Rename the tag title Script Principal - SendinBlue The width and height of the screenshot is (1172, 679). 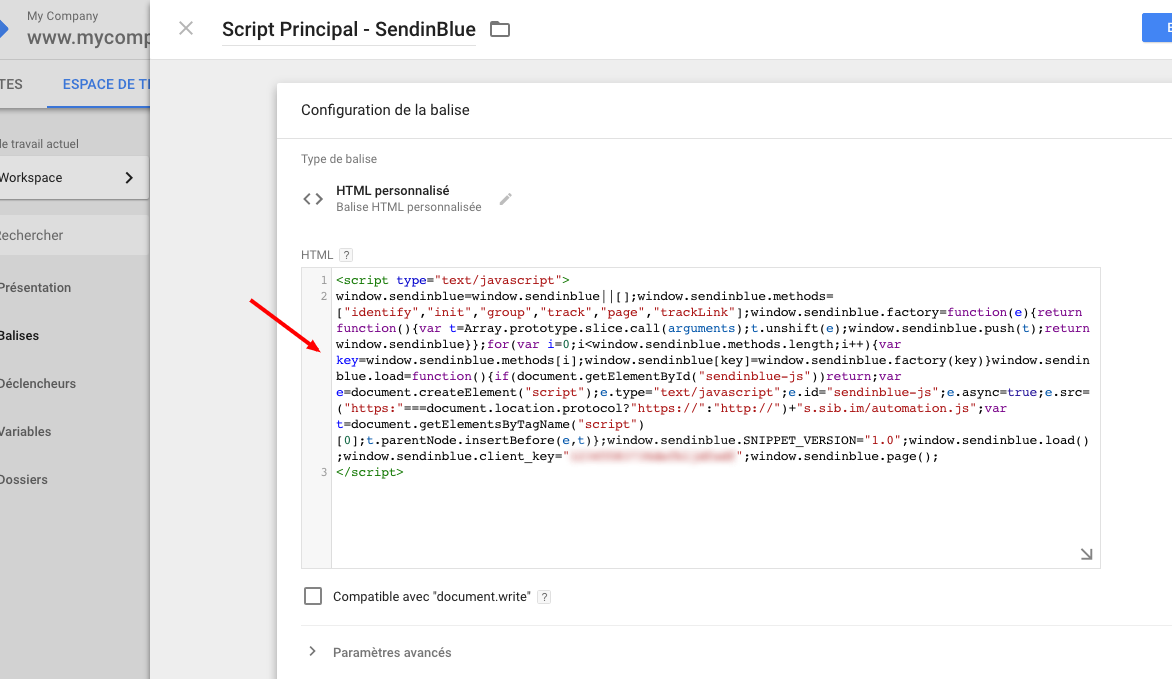pos(349,29)
